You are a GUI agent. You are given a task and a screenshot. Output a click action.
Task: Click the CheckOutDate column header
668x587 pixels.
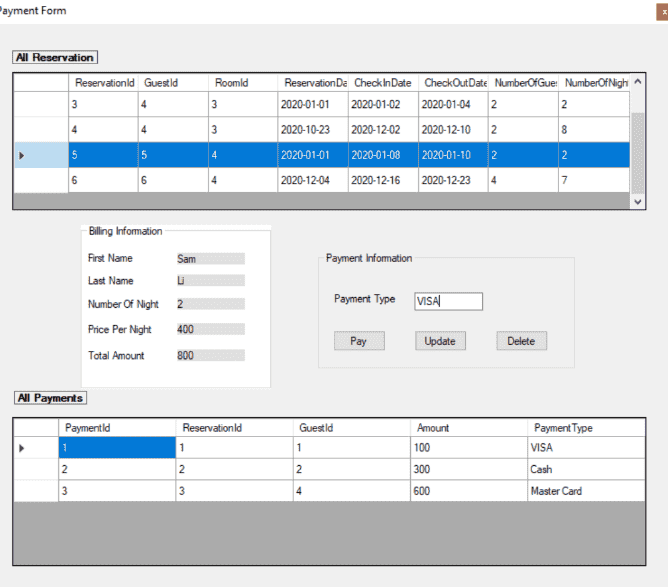(x=453, y=83)
